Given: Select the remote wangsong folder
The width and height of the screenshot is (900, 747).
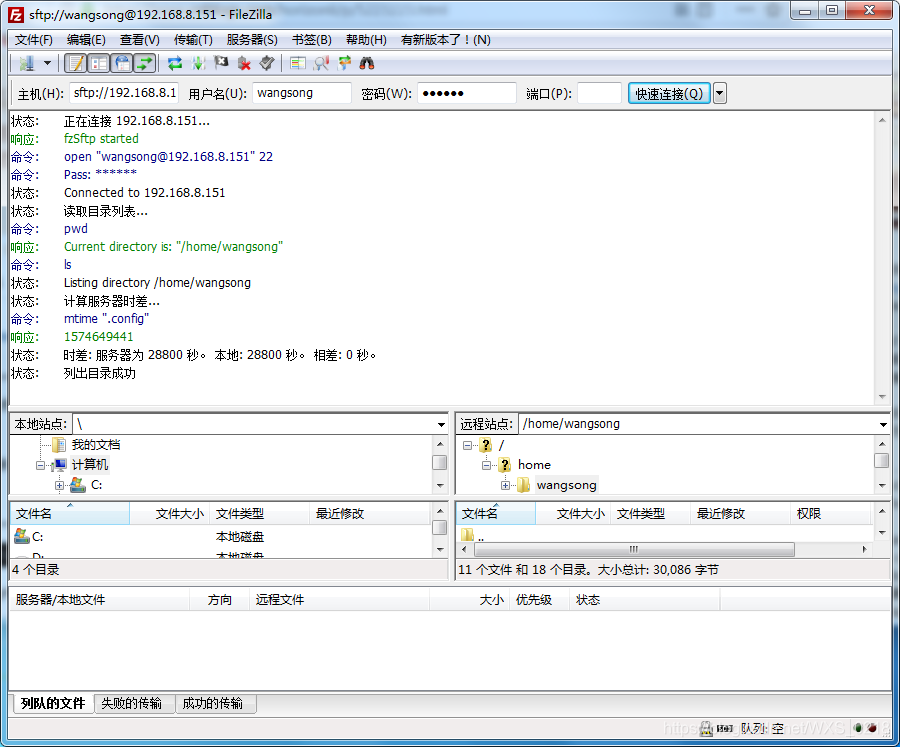Looking at the screenshot, I should (x=567, y=485).
